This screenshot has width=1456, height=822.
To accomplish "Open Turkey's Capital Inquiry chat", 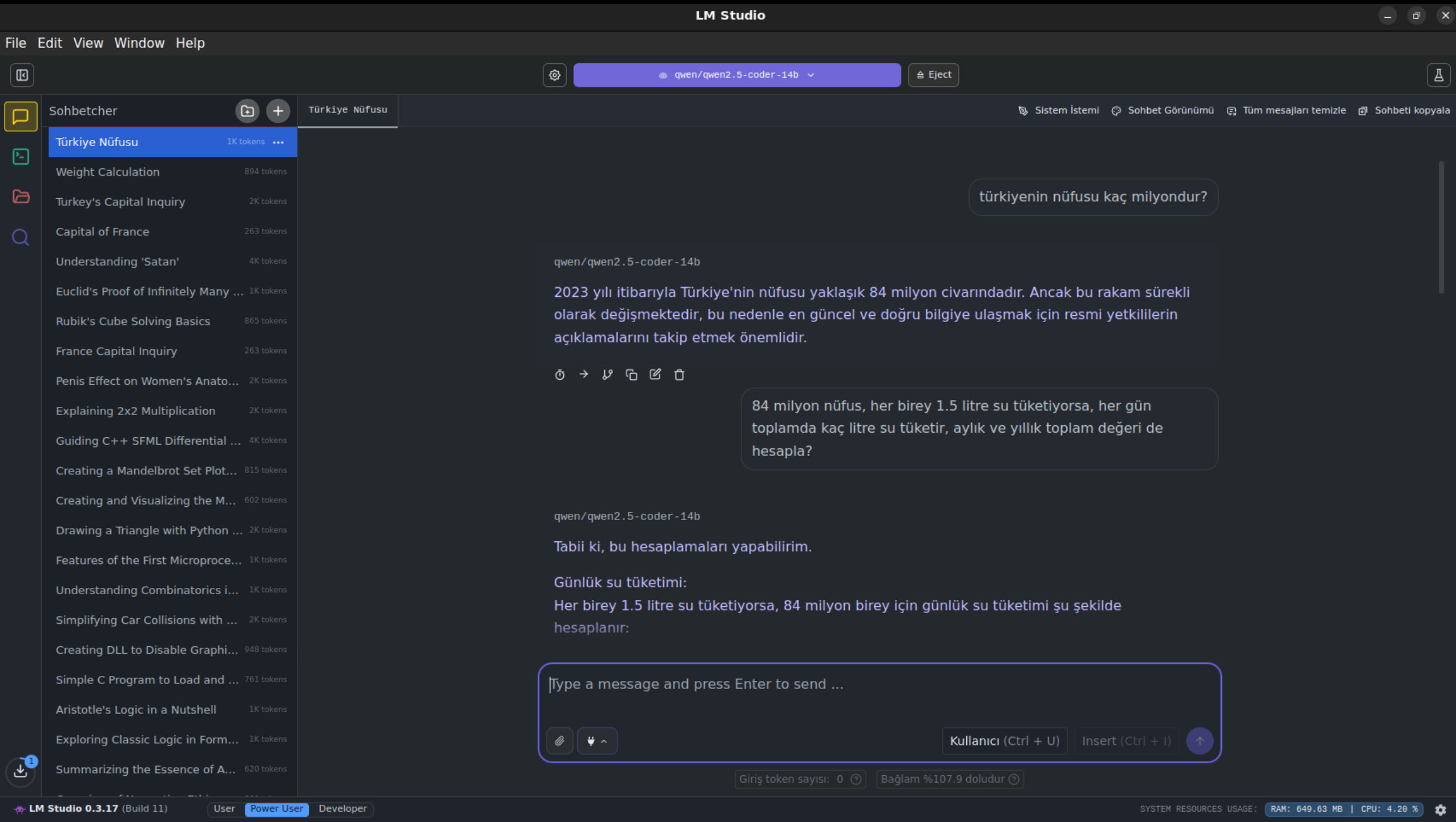I will pos(172,202).
